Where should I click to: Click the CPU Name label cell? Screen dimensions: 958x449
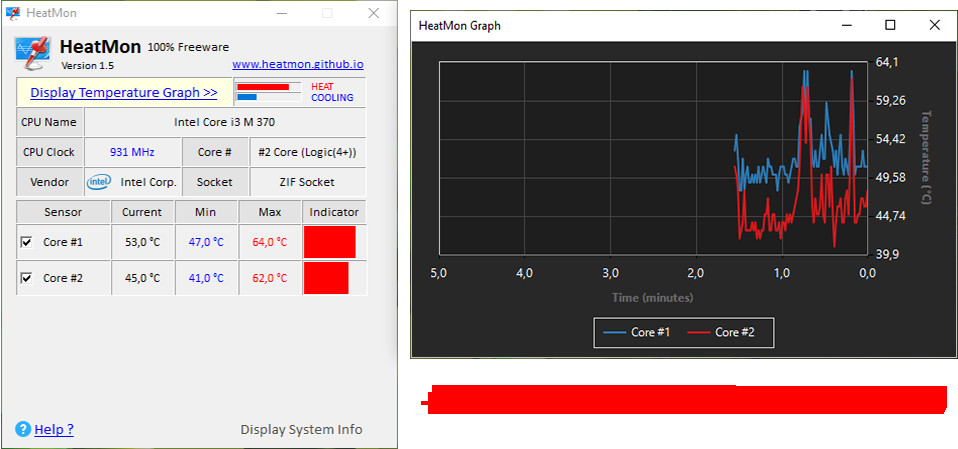coord(49,122)
